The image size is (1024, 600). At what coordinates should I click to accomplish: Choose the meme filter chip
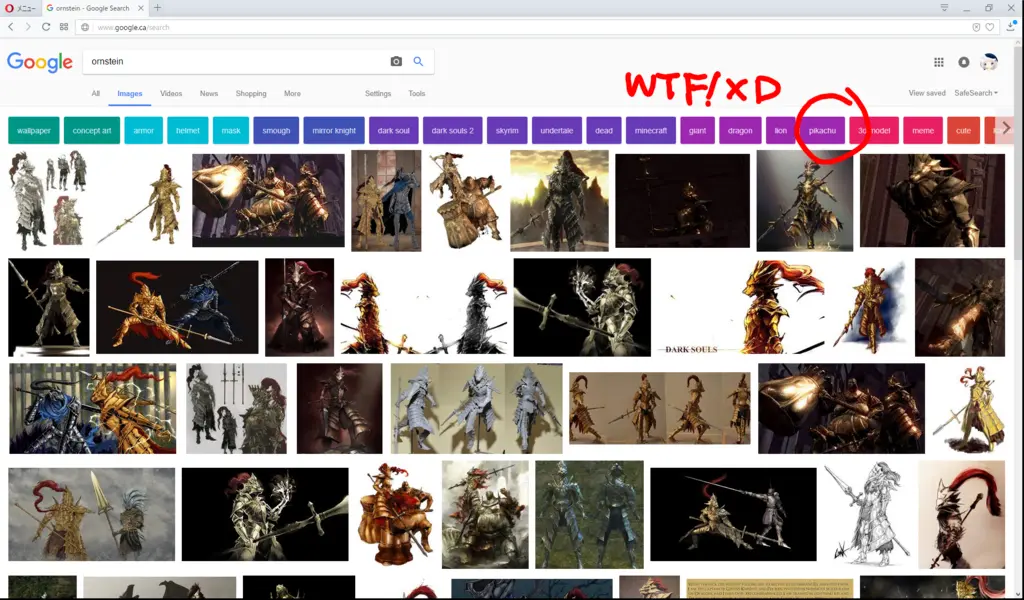click(x=923, y=131)
